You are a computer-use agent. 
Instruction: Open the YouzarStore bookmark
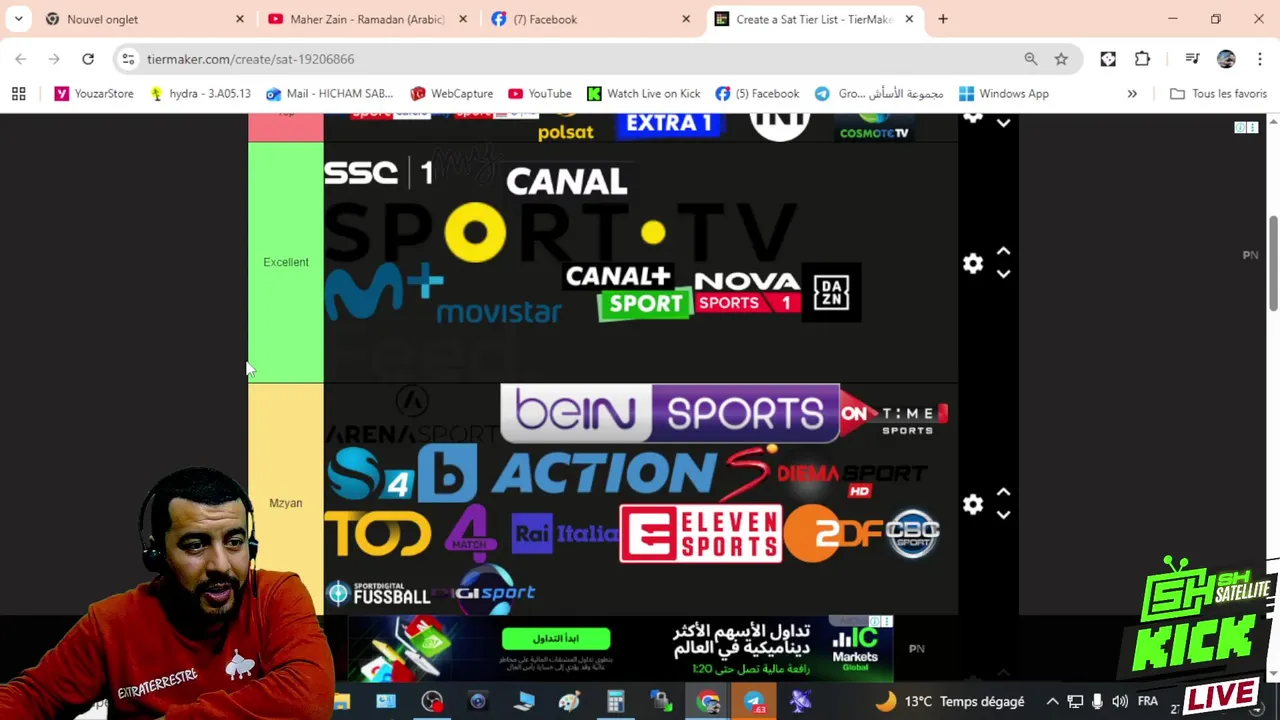94,94
